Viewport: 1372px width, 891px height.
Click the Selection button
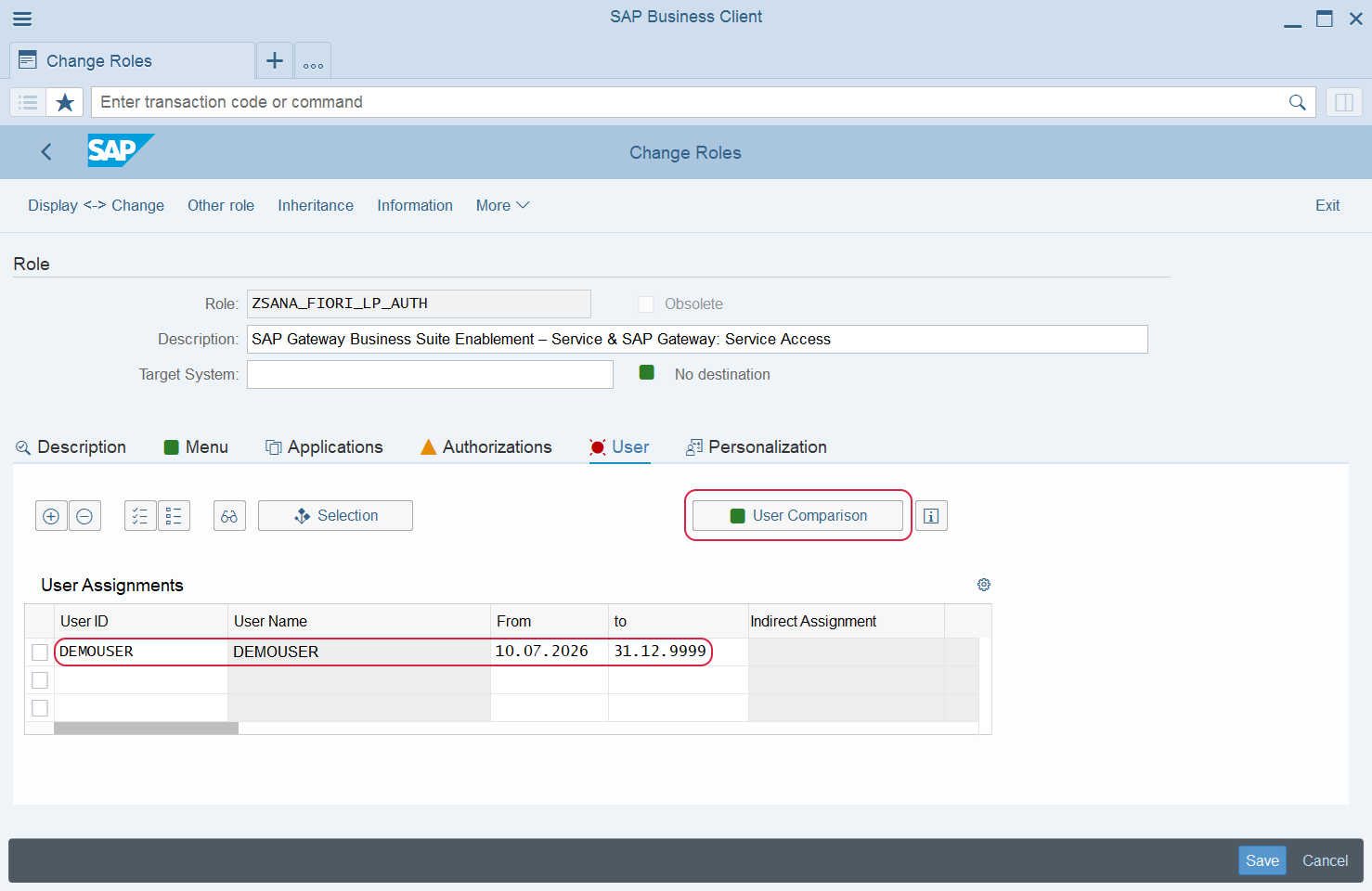tap(335, 516)
